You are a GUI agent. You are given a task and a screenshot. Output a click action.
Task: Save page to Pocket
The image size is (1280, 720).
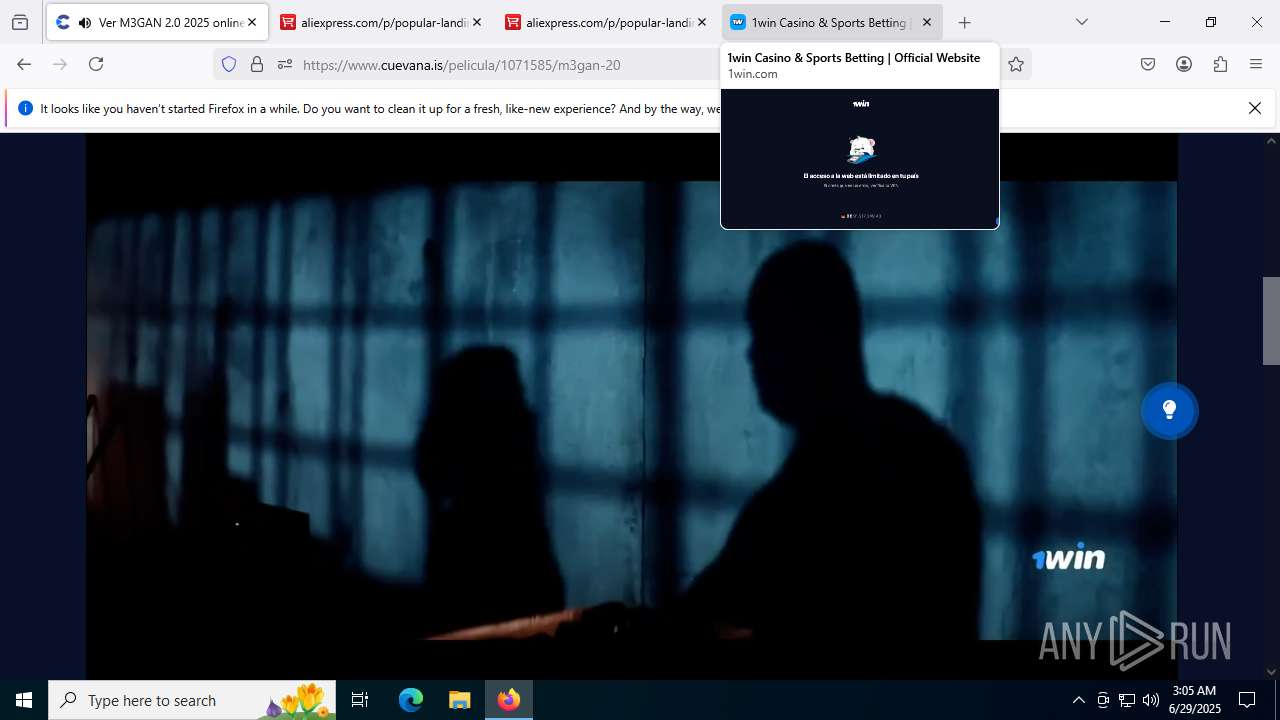click(1148, 64)
